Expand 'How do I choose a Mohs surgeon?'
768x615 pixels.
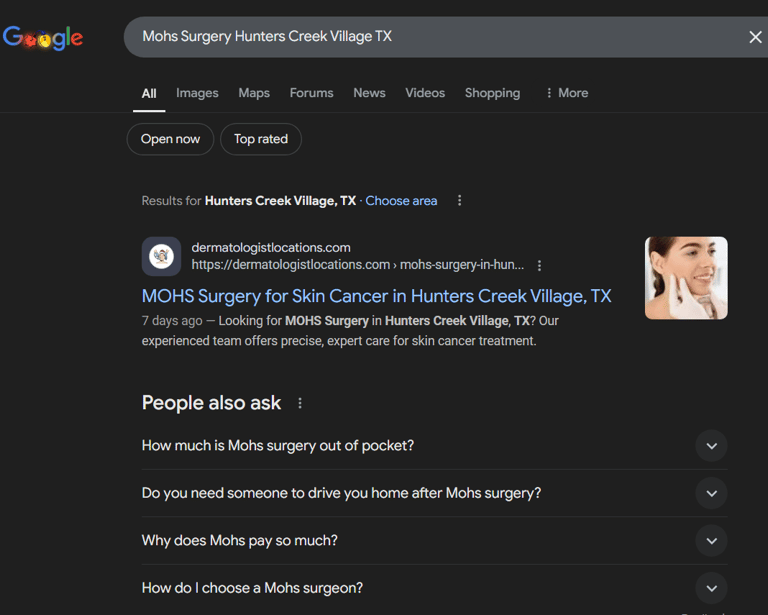coord(434,588)
